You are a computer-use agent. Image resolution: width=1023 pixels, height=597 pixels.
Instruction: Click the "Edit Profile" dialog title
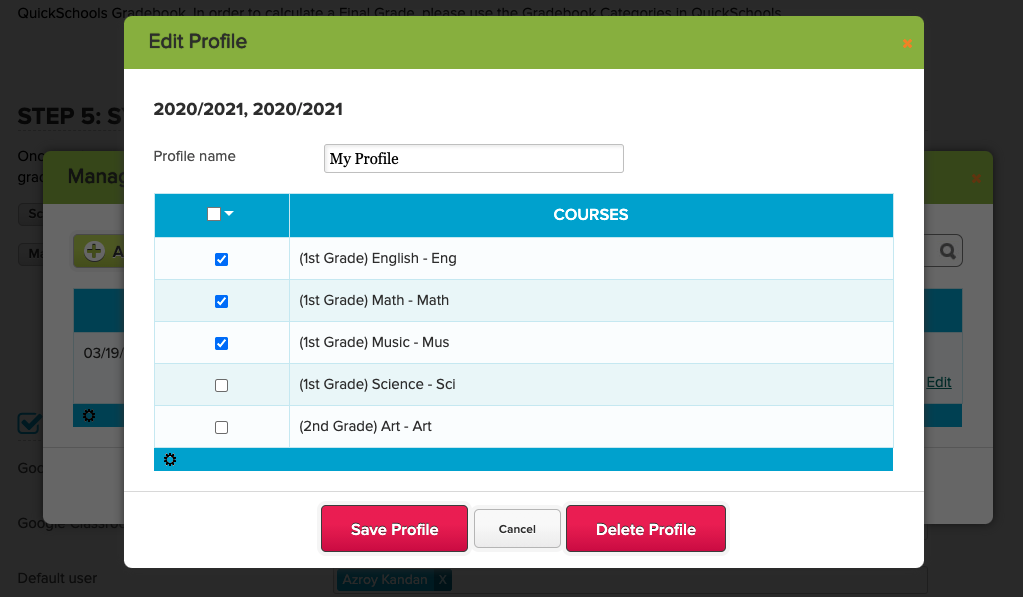pos(198,41)
